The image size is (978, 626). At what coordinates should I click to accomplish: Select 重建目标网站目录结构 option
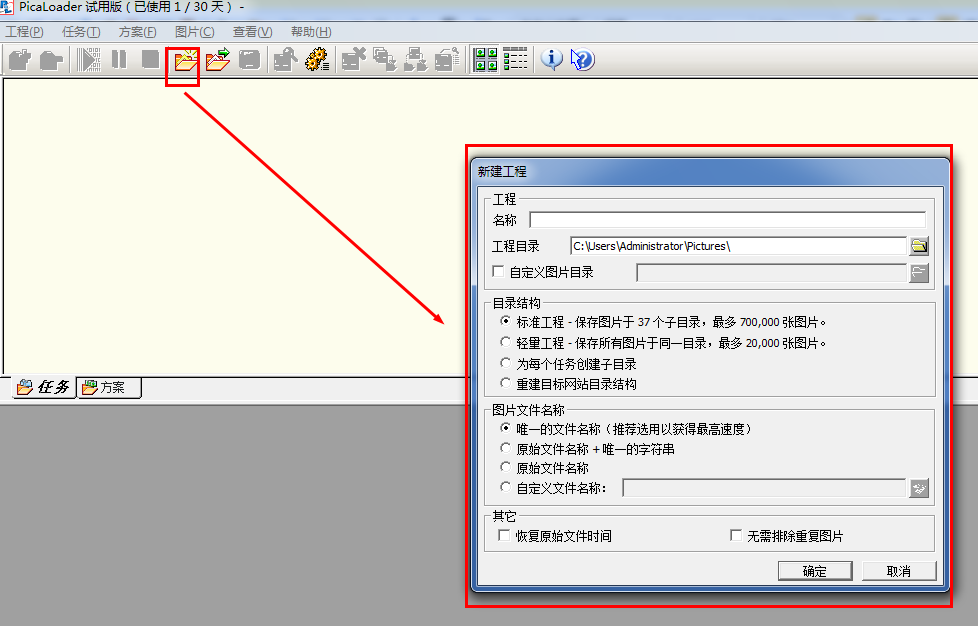click(x=505, y=383)
